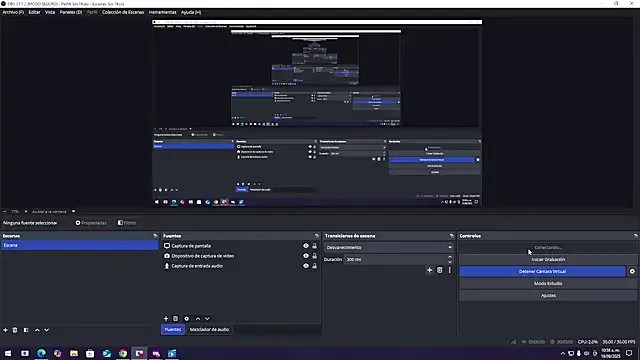Click the Detener Cámara Virtual button
The width and height of the screenshot is (640, 360).
542,271
